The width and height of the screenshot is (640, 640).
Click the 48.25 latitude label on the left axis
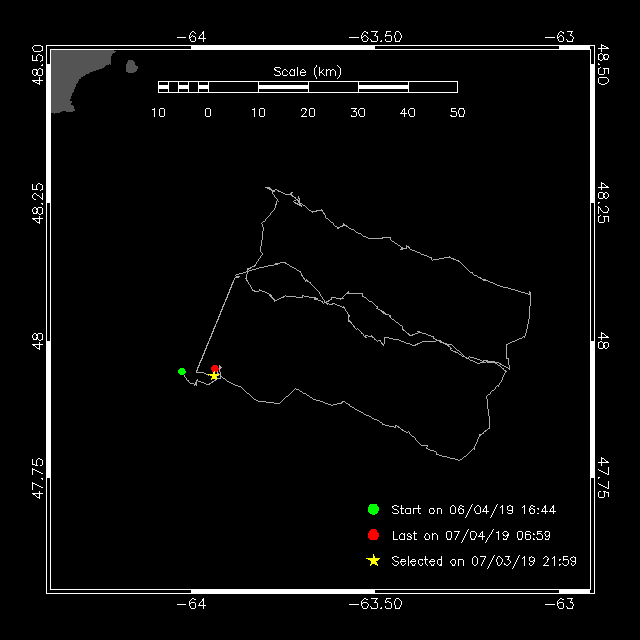point(38,203)
